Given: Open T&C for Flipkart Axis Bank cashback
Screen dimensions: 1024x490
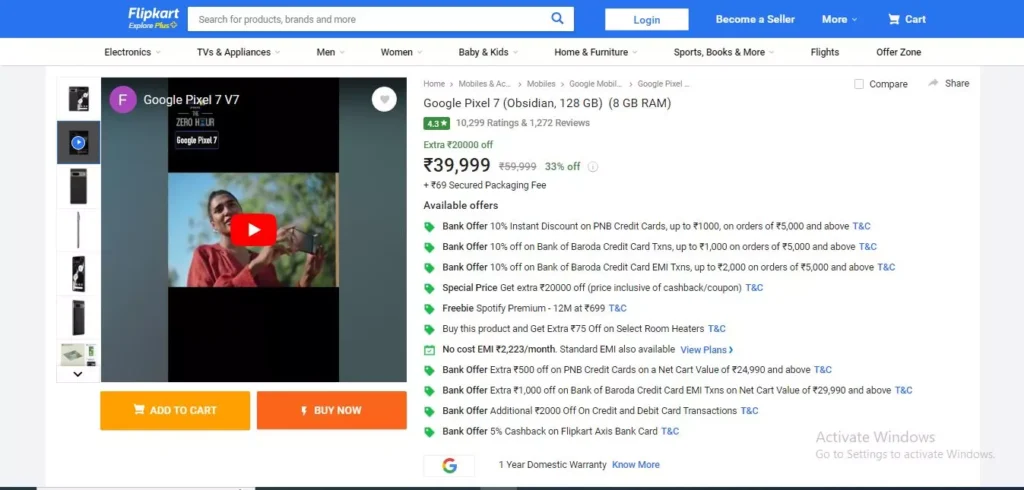Looking at the screenshot, I should coord(670,431).
